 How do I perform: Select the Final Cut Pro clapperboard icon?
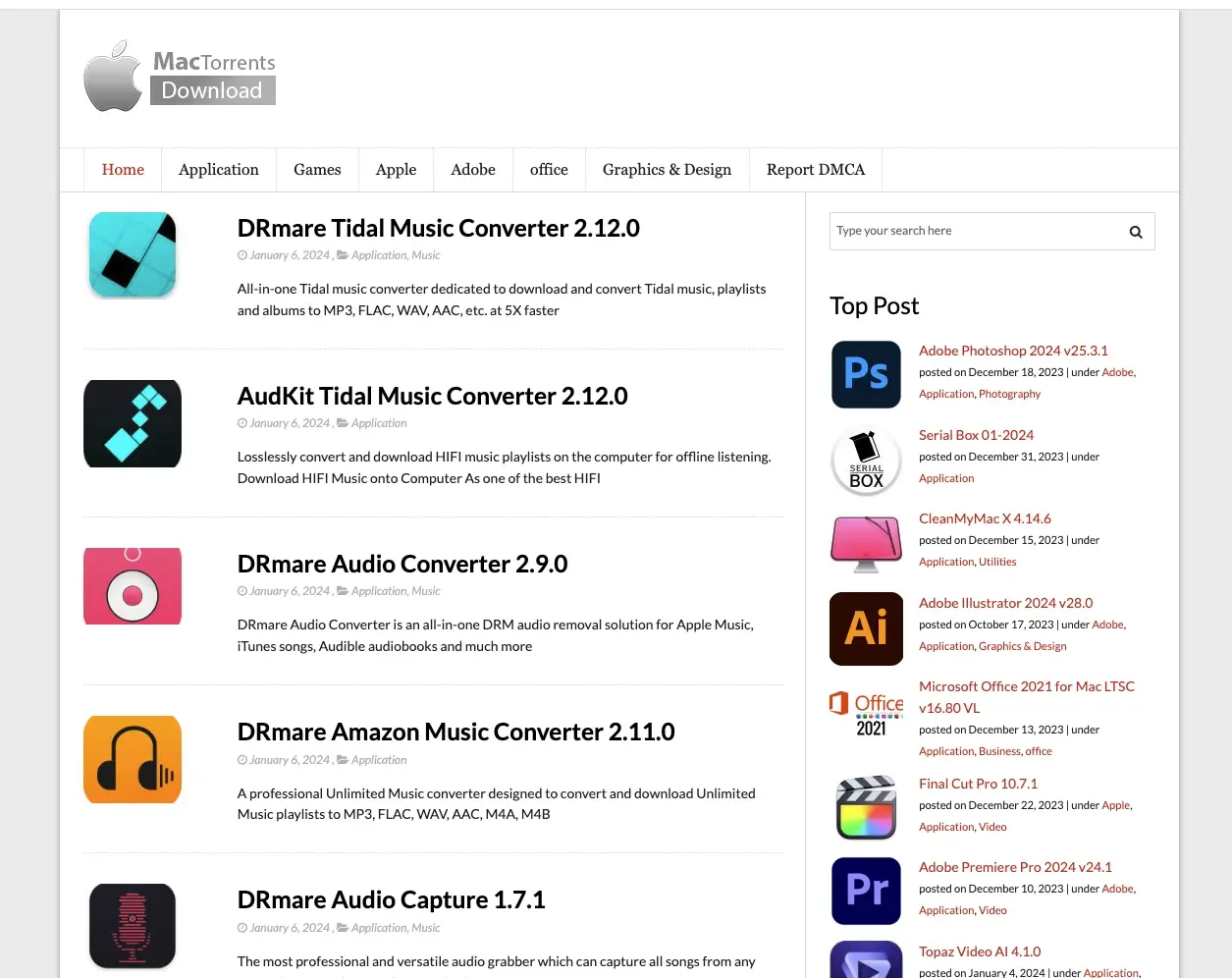(866, 807)
